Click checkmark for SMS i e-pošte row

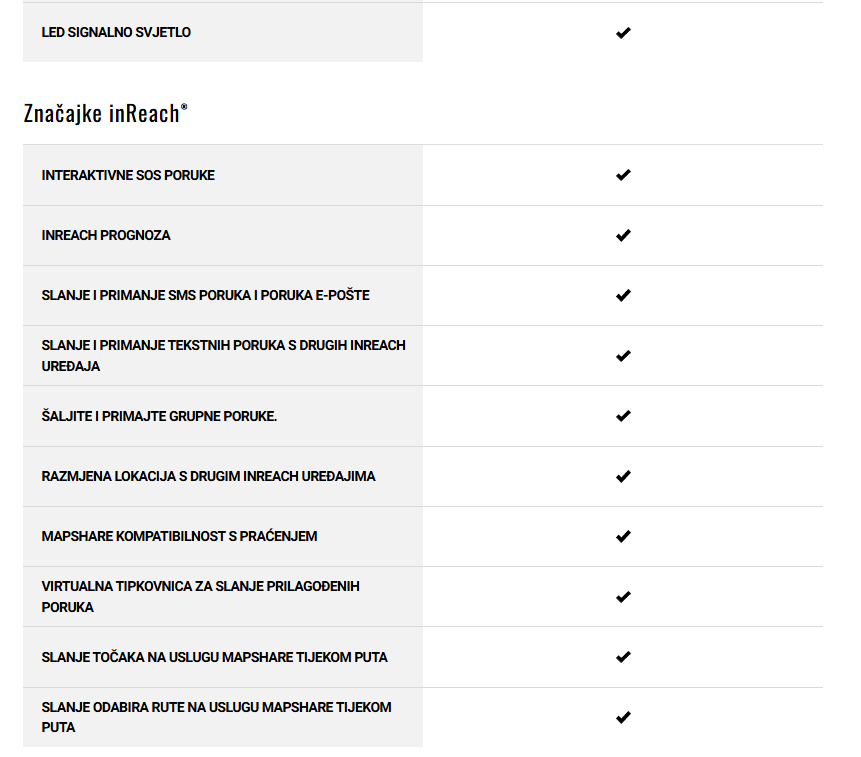click(x=623, y=296)
